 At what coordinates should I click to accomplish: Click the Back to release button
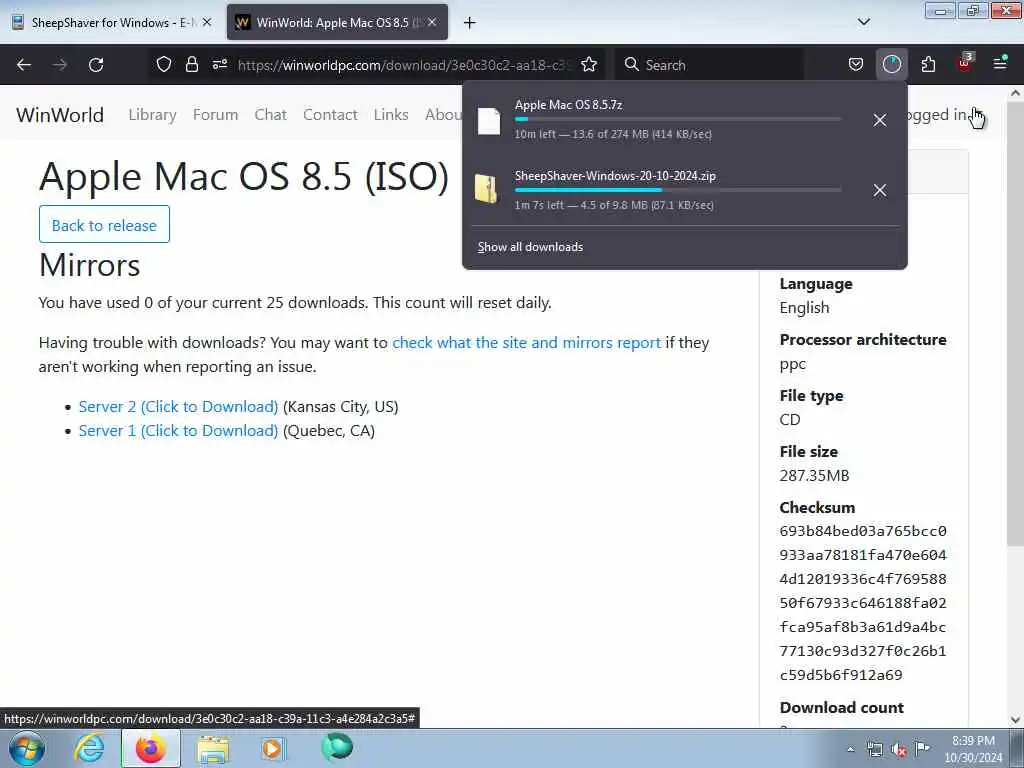tap(104, 225)
